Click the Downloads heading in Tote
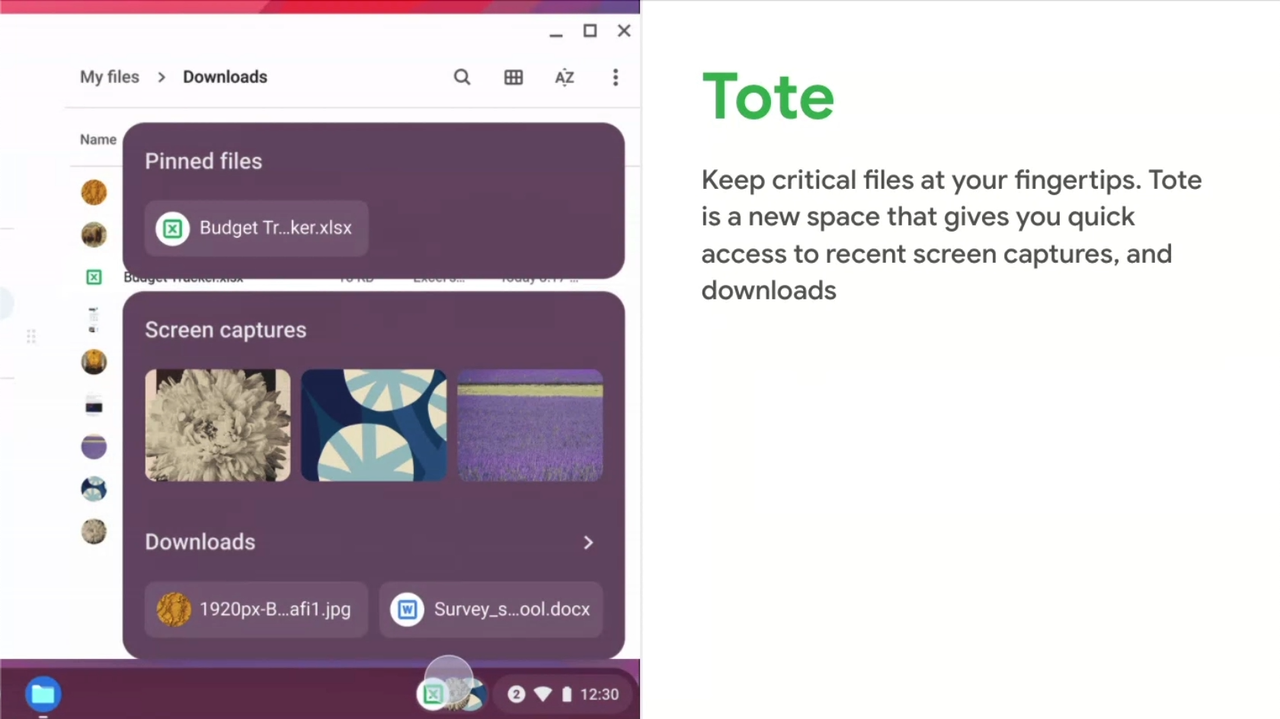This screenshot has width=1280, height=719. tap(200, 542)
